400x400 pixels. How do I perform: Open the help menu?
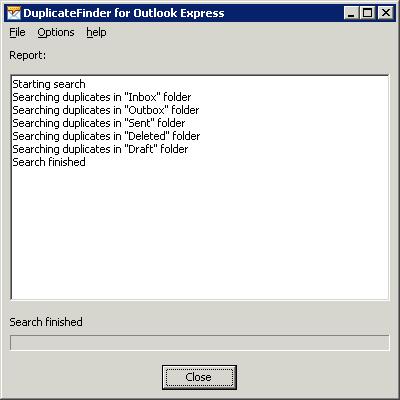click(x=96, y=32)
